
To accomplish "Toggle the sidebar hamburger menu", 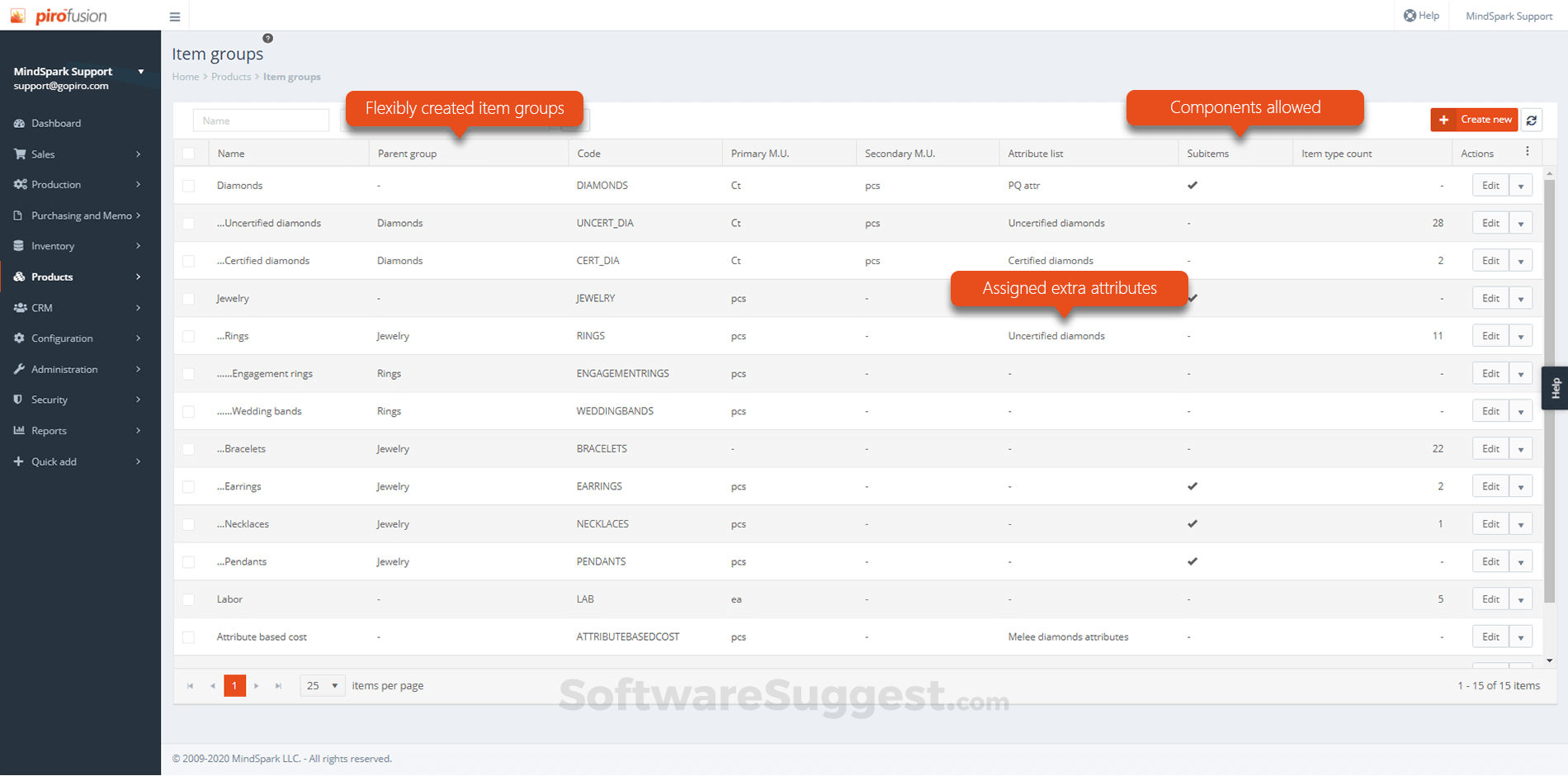I will [174, 16].
